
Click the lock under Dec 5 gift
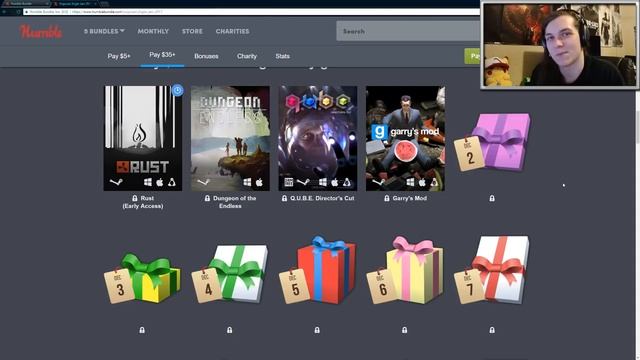[317, 330]
